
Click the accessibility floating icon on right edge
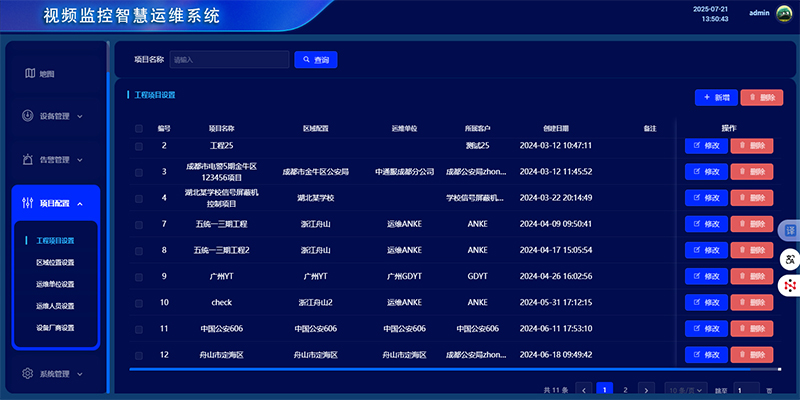tap(790, 259)
